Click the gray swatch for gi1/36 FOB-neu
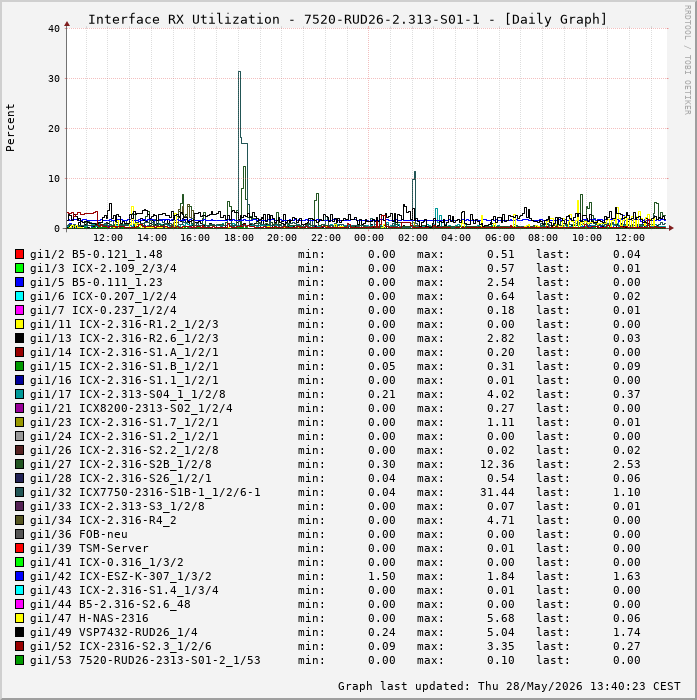The image size is (697, 700). click(x=19, y=534)
